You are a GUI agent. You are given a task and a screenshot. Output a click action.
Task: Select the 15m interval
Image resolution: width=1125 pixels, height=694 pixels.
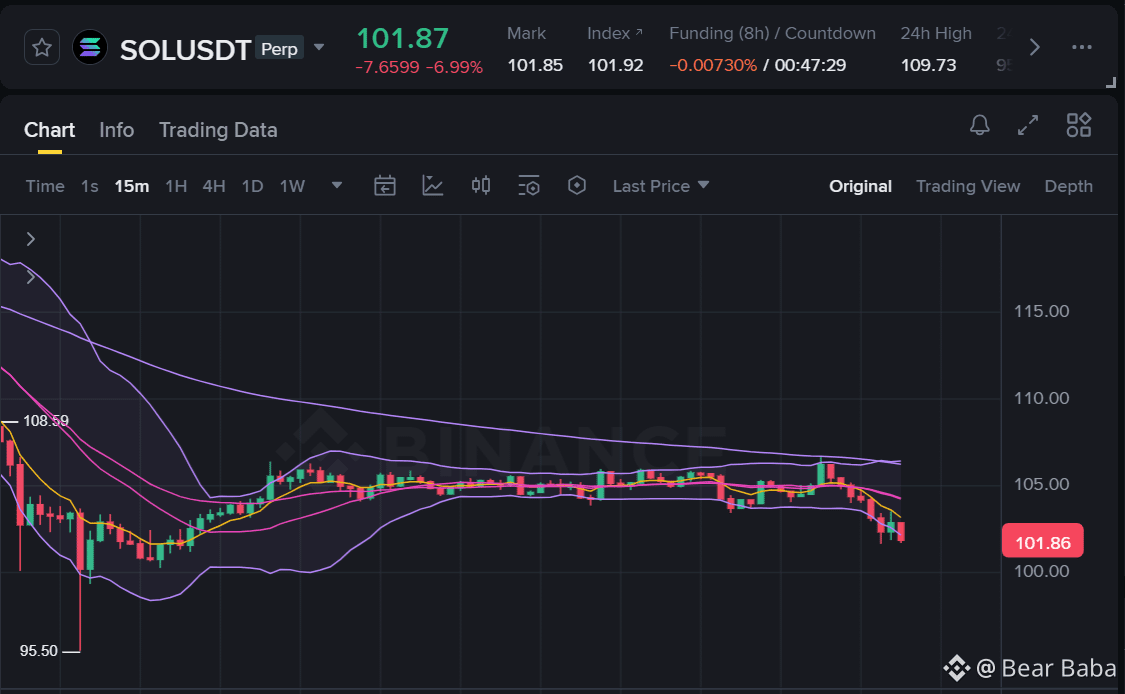click(x=132, y=187)
